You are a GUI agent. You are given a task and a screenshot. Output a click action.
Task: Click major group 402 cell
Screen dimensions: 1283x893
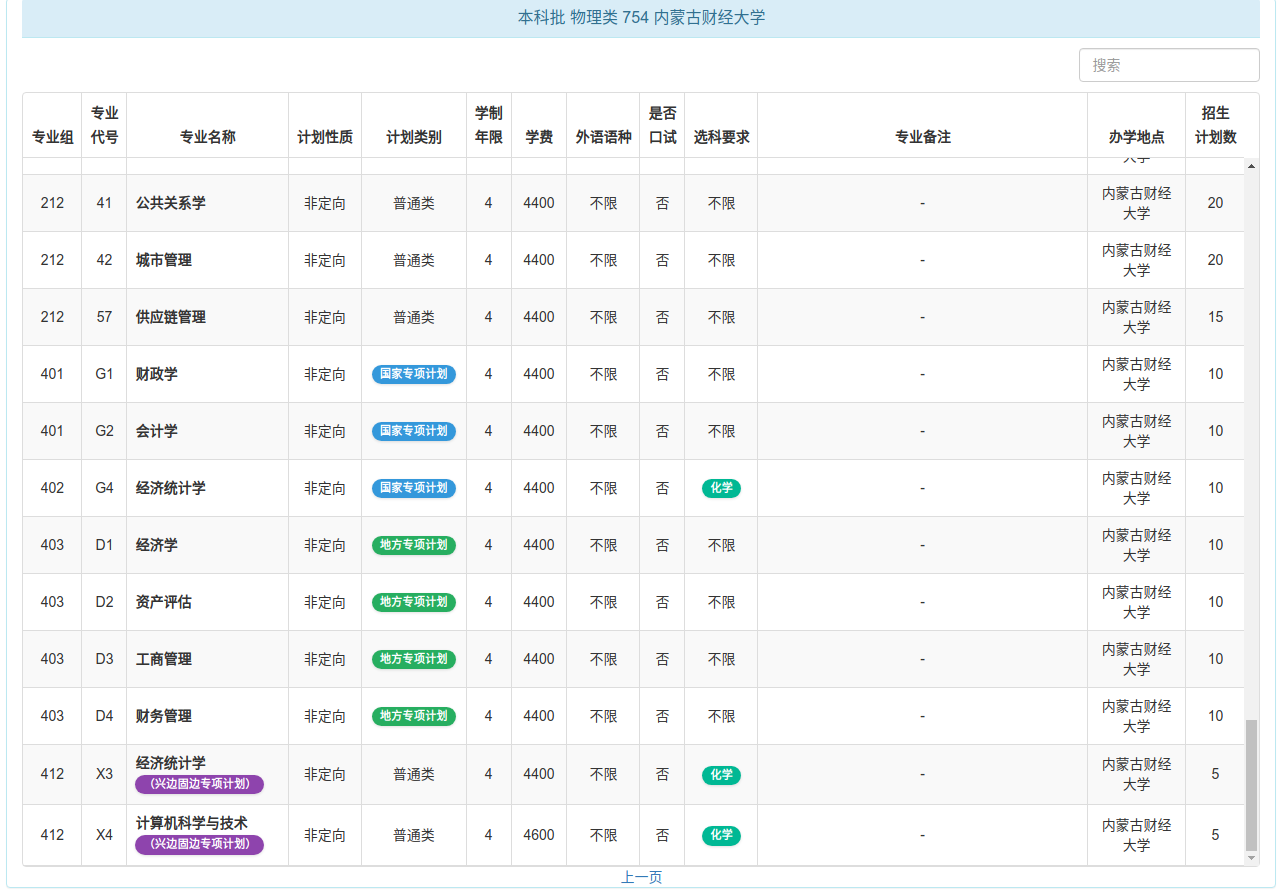[52, 488]
